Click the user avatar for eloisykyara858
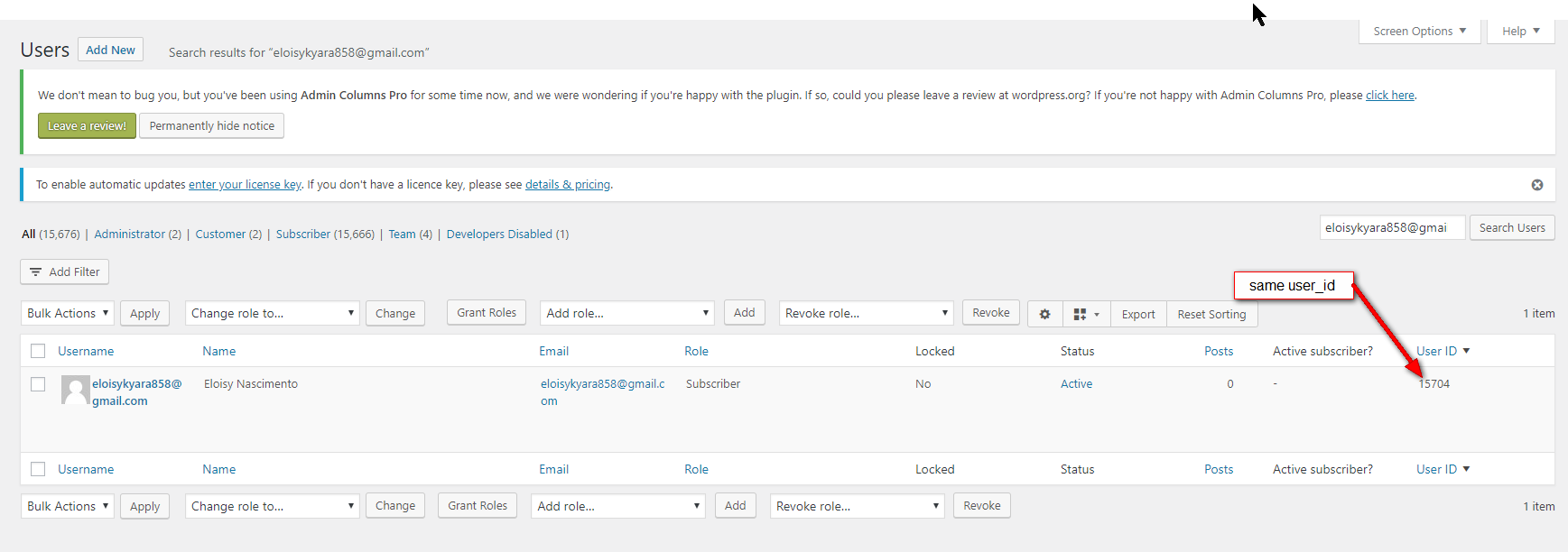1568x552 pixels. 75,390
